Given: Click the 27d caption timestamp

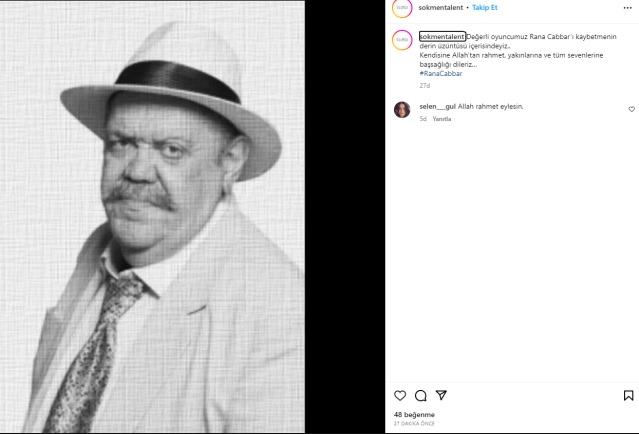Looking at the screenshot, I should tap(424, 86).
